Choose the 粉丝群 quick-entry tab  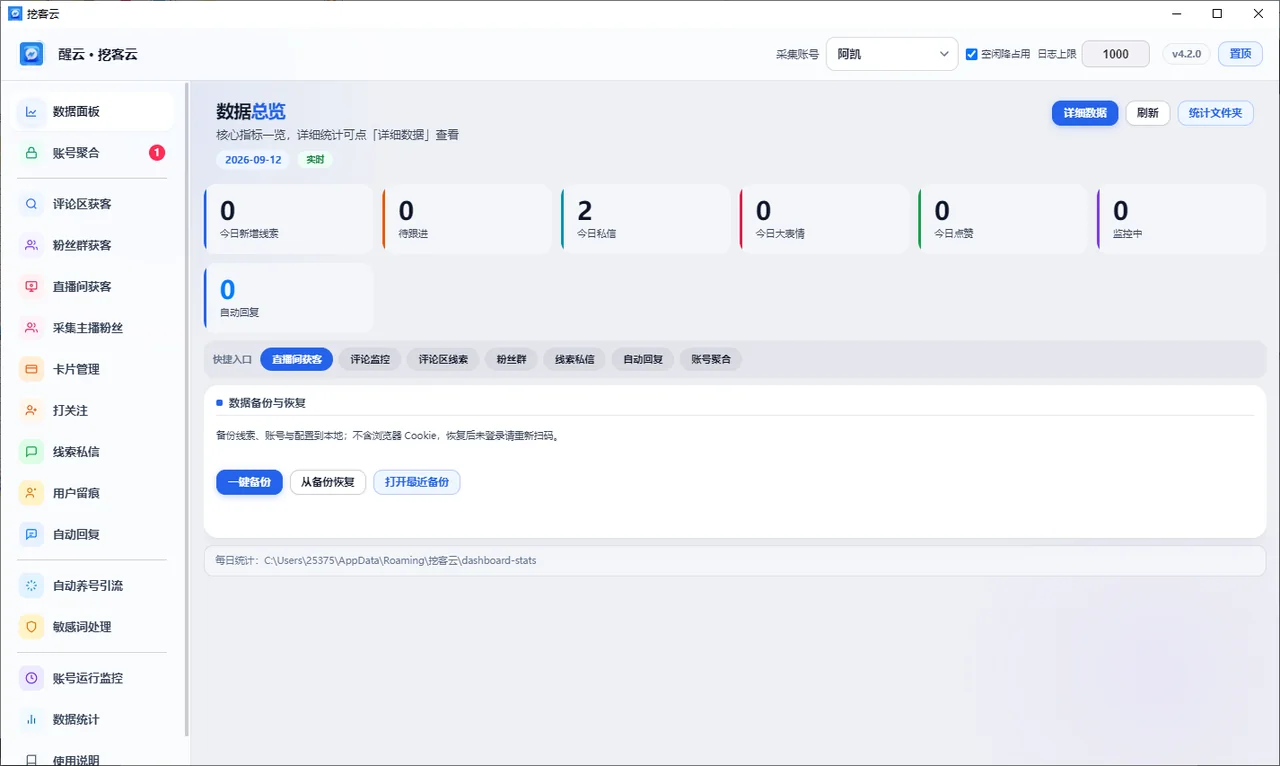(x=512, y=359)
